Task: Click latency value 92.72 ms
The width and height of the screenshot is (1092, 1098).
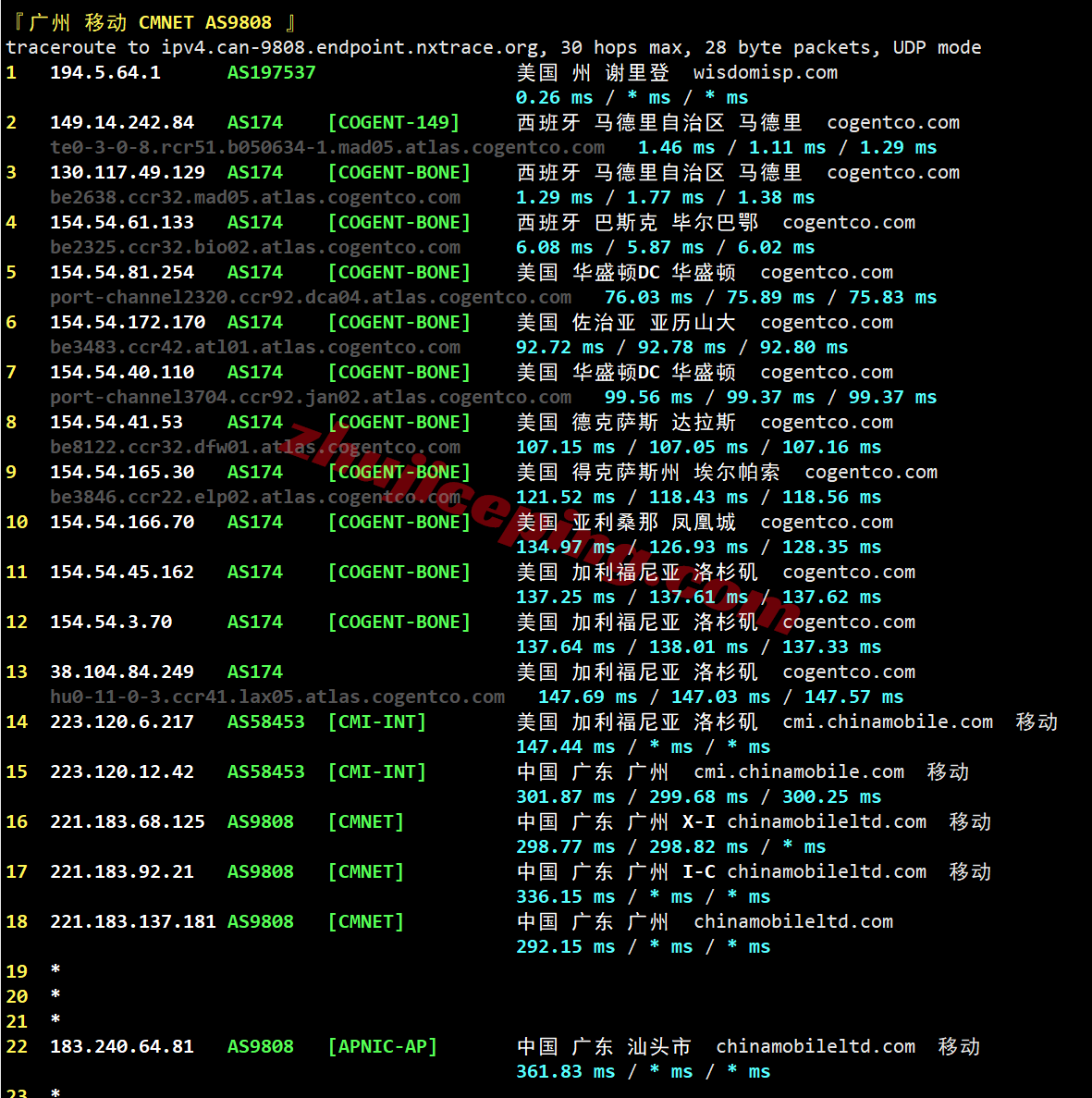Action: tap(560, 347)
